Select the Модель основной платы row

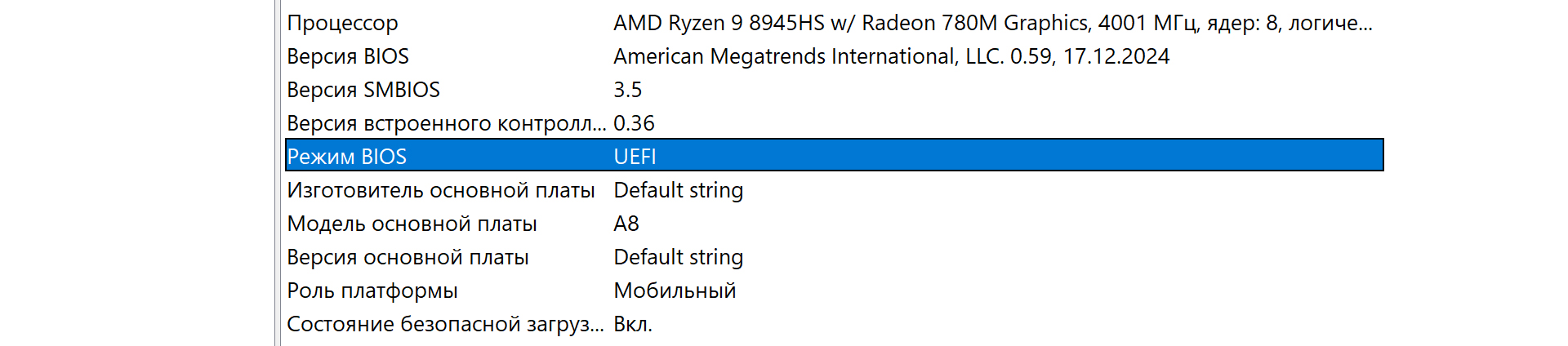click(x=412, y=224)
